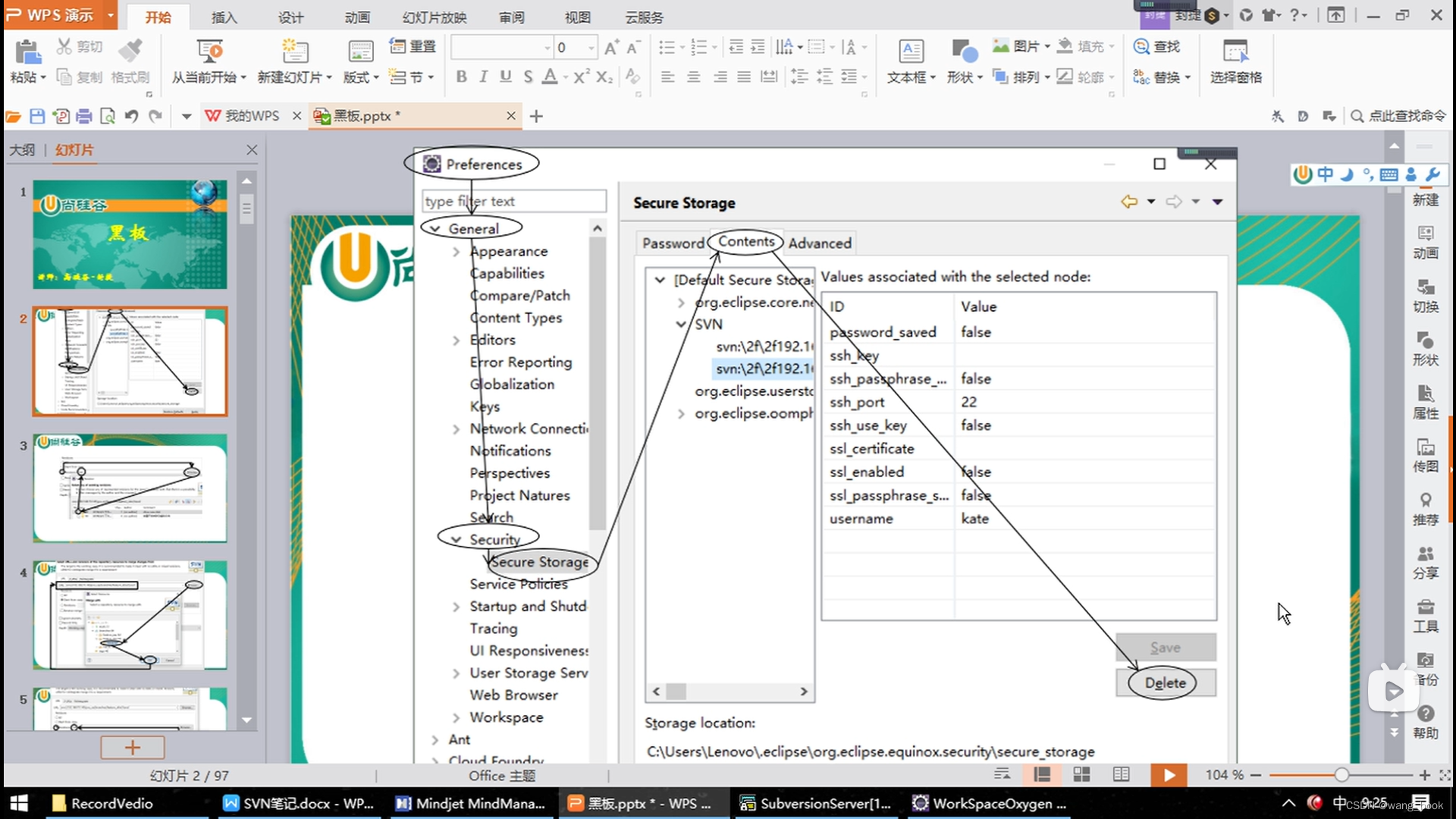Switch to the 设计 ribbon tab
This screenshot has height=819, width=1456.
[x=290, y=17]
